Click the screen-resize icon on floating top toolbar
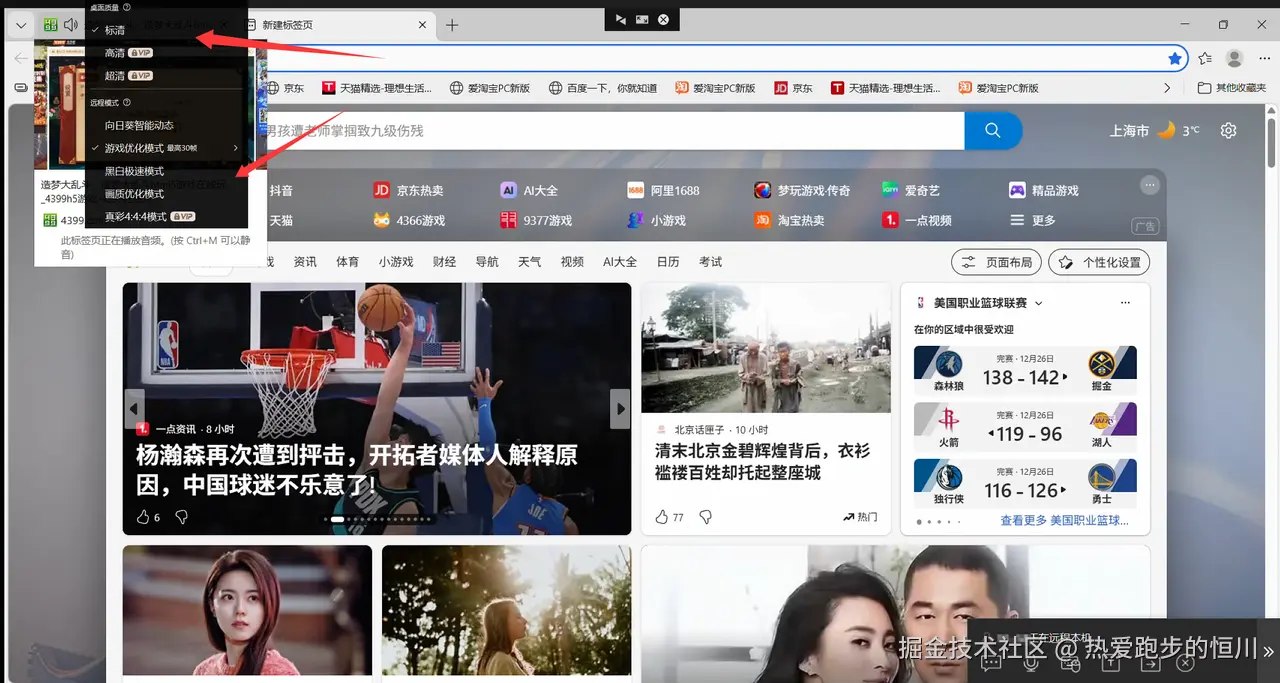This screenshot has height=683, width=1280. point(640,18)
